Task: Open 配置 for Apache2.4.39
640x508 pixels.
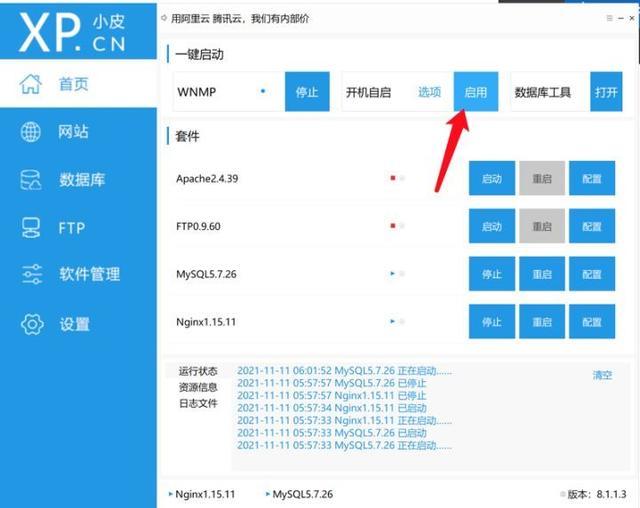Action: (592, 178)
